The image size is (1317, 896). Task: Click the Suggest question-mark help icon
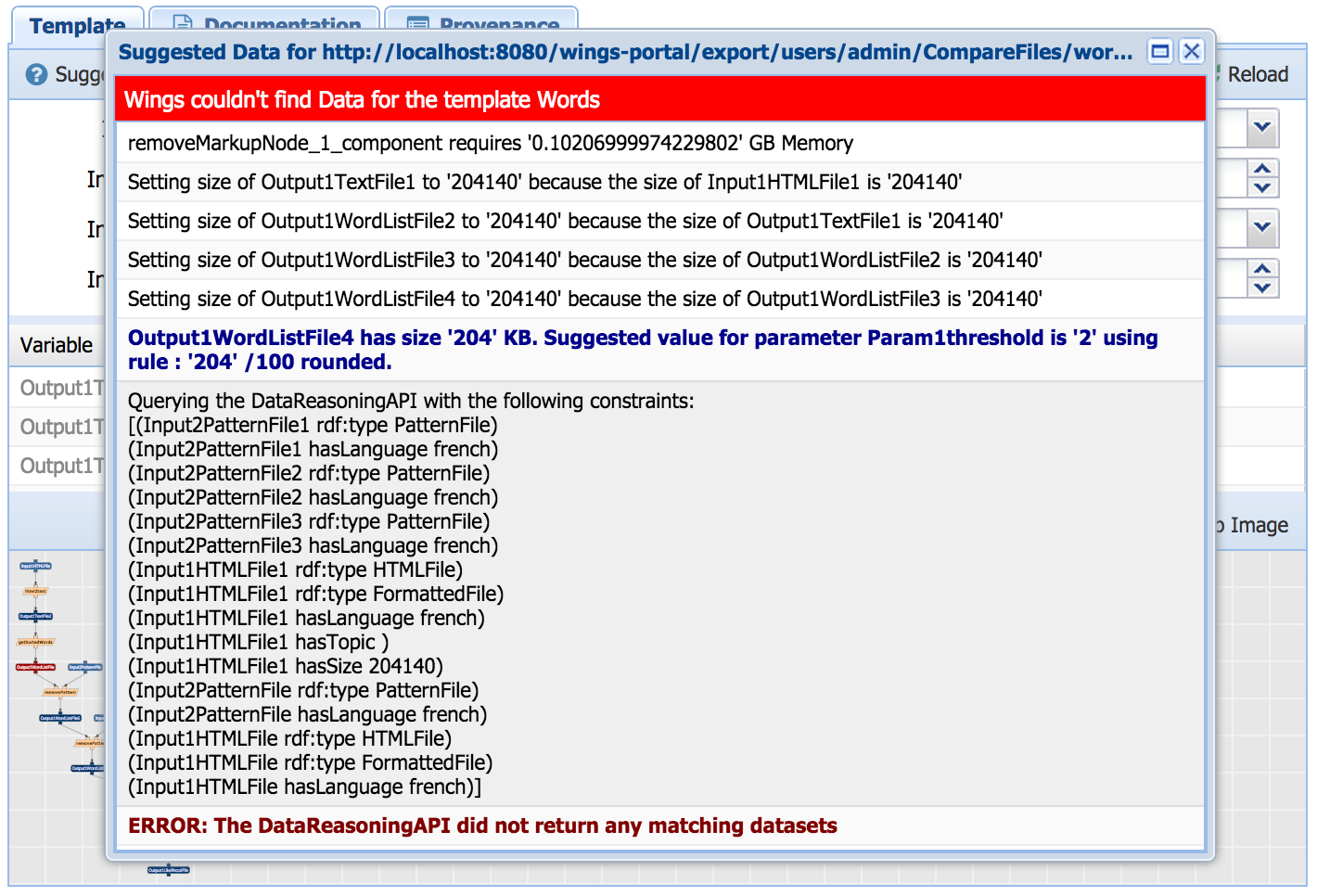tap(36, 75)
